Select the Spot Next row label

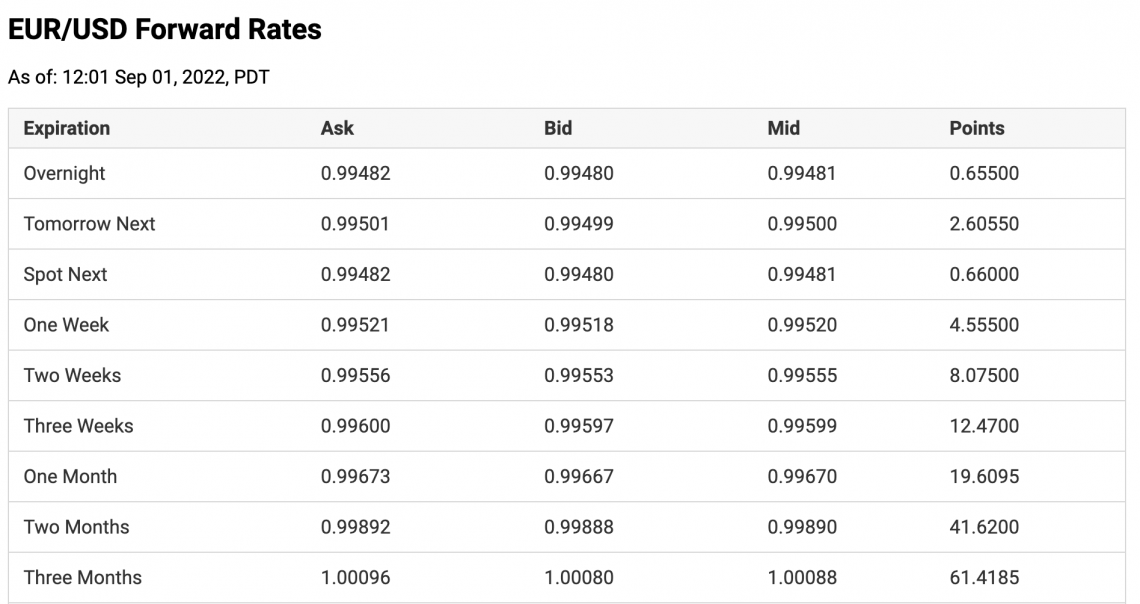click(65, 275)
